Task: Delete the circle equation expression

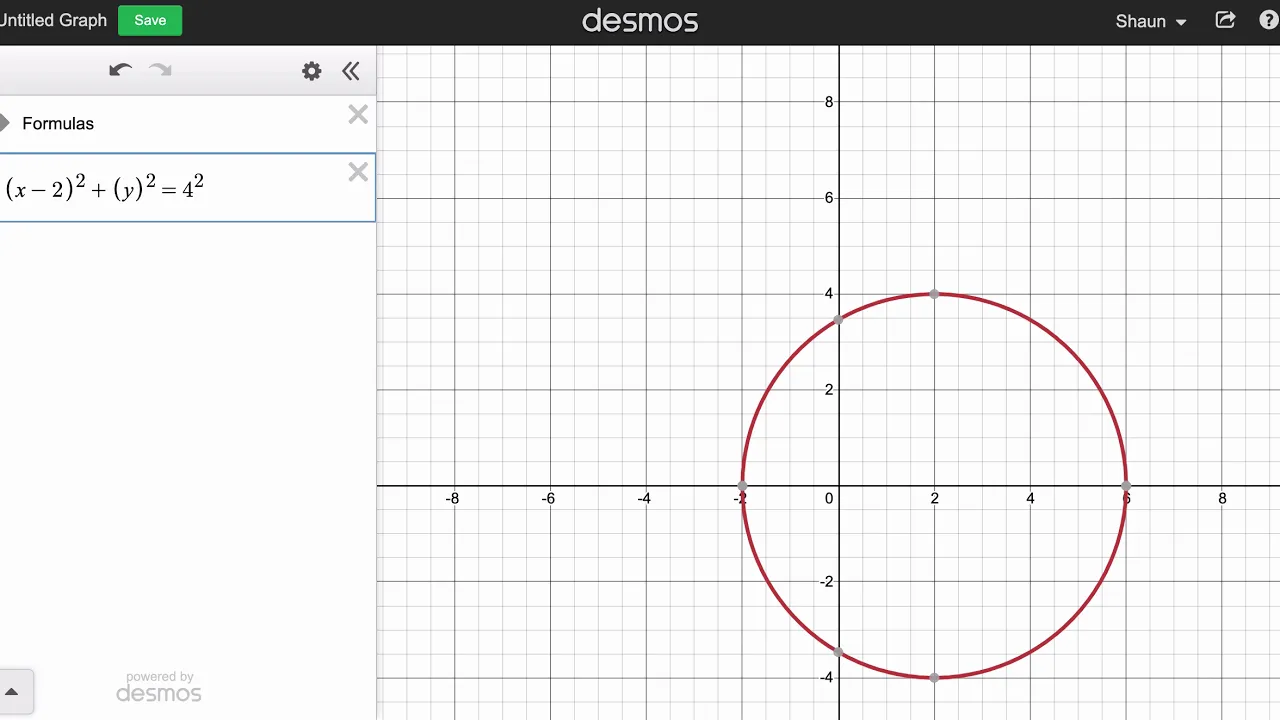Action: (358, 173)
